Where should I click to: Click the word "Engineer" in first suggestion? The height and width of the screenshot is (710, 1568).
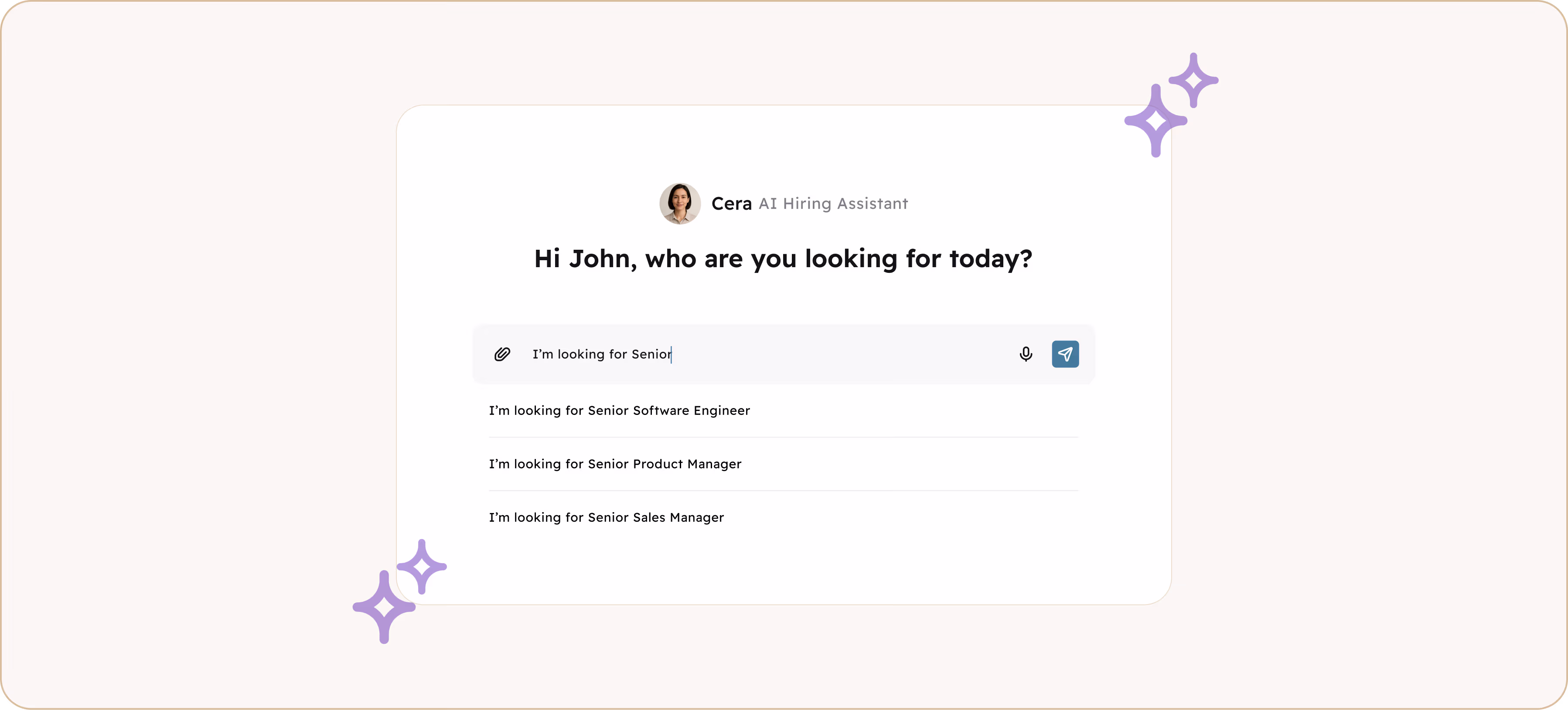721,411
